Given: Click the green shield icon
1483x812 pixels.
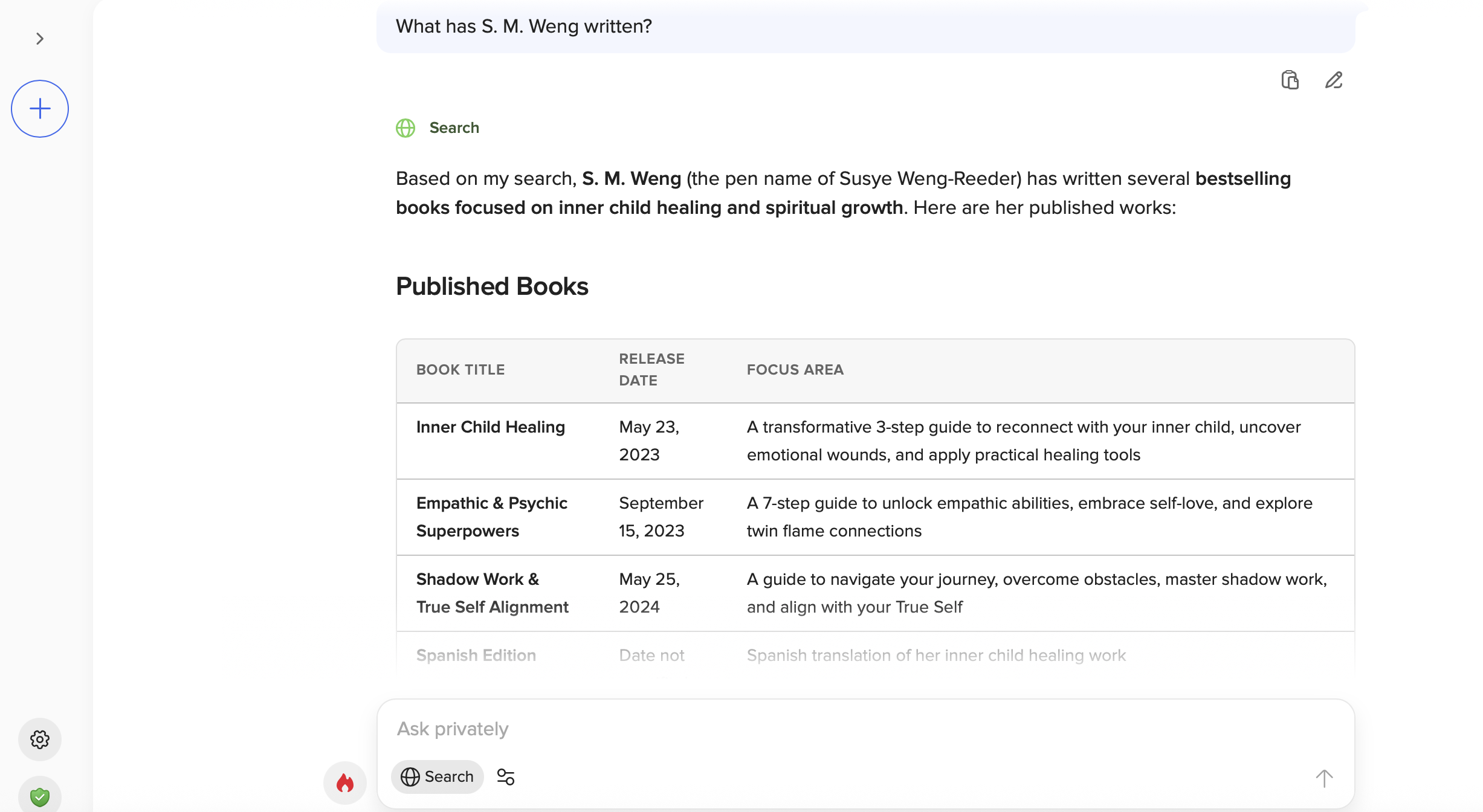Looking at the screenshot, I should coord(40,796).
